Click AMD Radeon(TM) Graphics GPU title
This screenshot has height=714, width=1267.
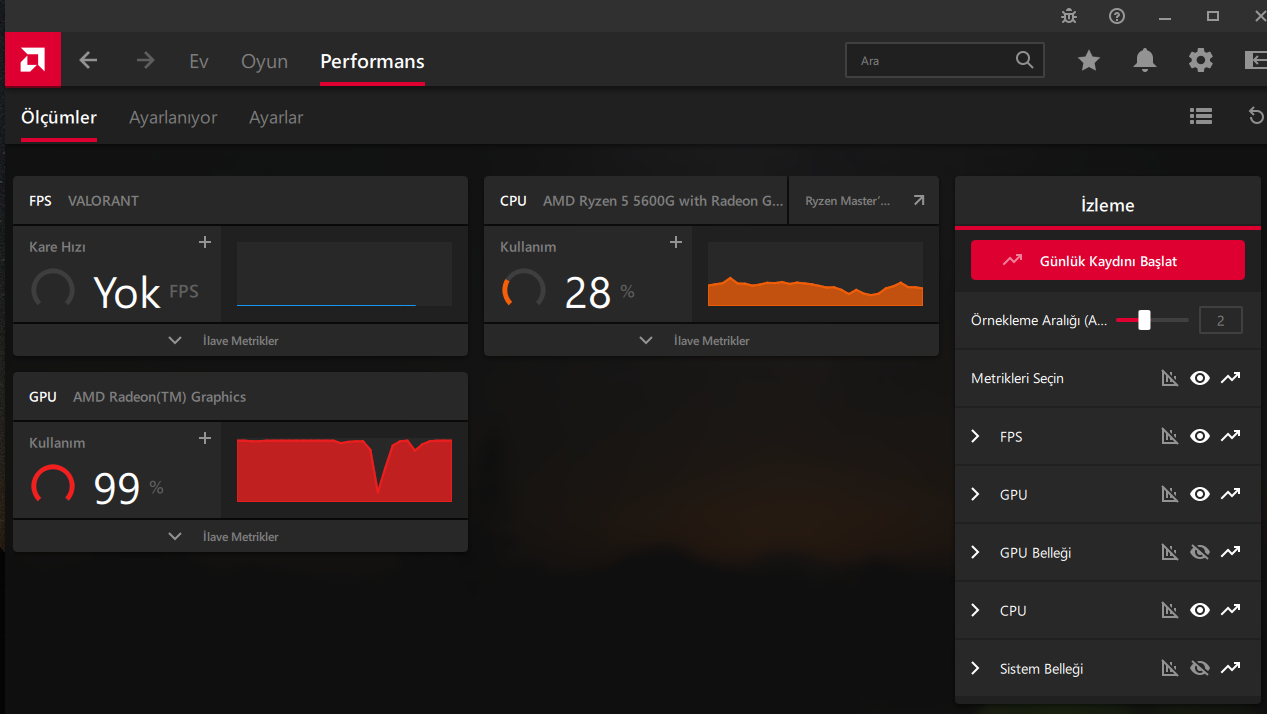(x=159, y=397)
